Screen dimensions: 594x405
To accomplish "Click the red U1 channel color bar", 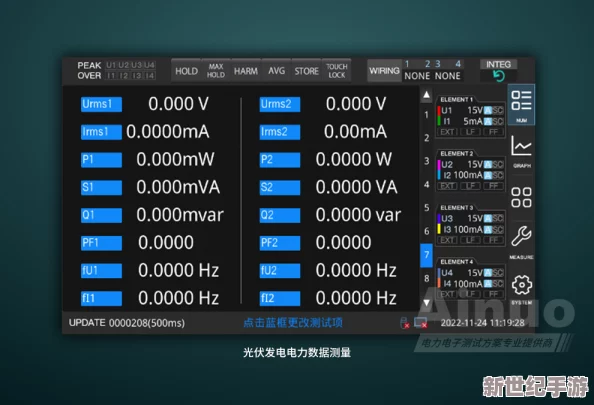I will [439, 111].
